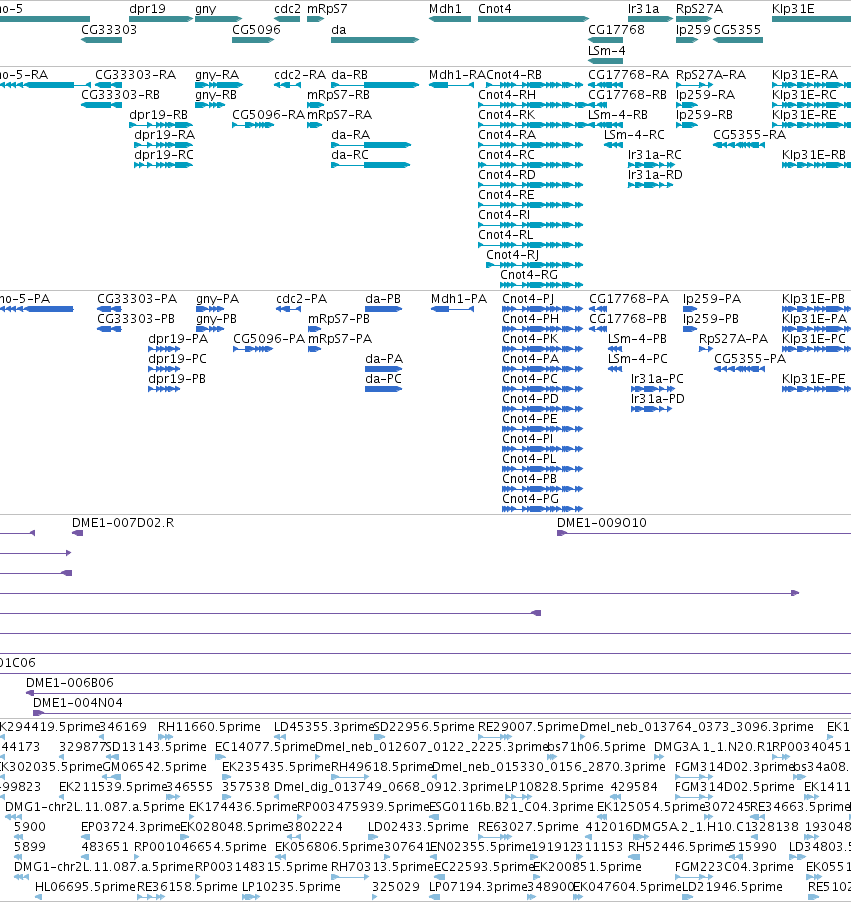Click the Mdh1 gene glyph
Screen dimensions: 851x902
[450, 19]
